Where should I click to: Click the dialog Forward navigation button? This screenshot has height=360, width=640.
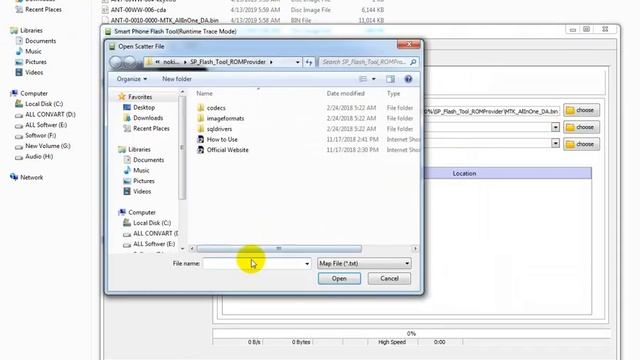(x=130, y=62)
